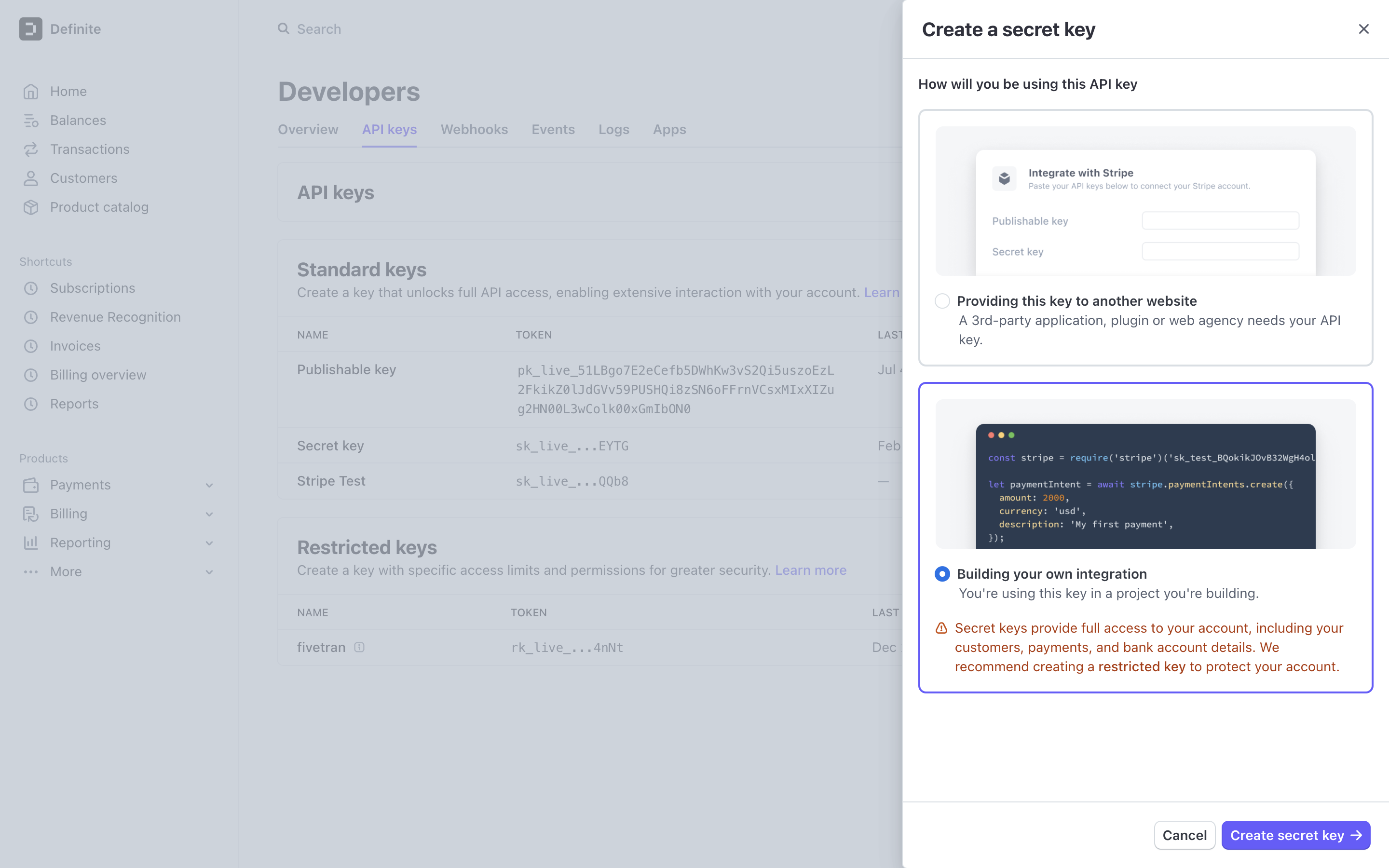Open Balances via its sidebar icon

point(30,121)
